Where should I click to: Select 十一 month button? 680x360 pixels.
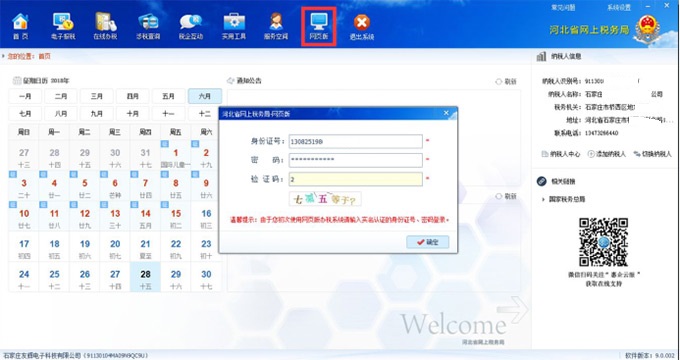168,114
